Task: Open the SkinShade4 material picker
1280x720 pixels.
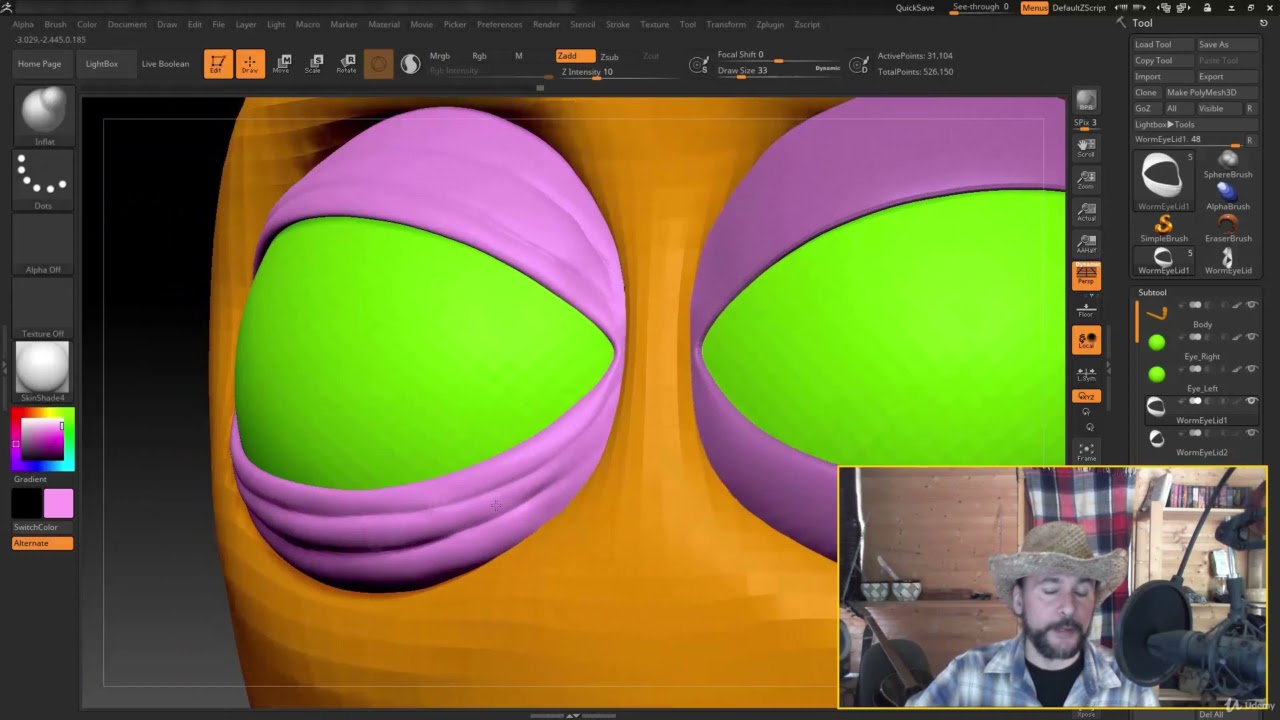Action: click(44, 372)
